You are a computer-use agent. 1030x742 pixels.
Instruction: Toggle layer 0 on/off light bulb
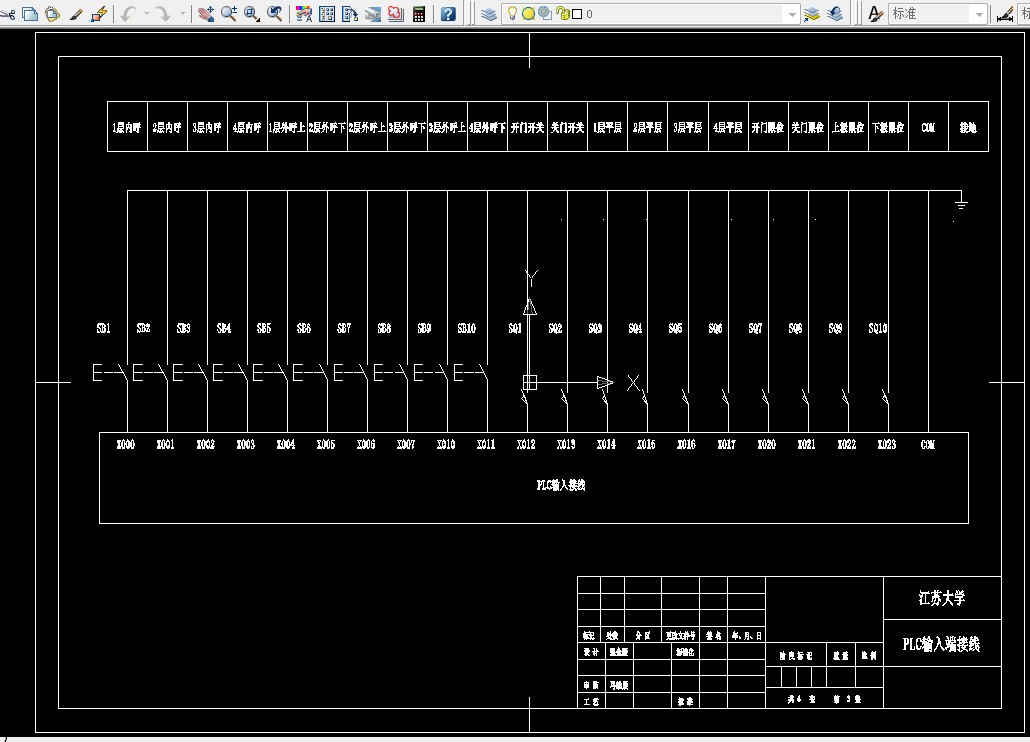tap(512, 13)
